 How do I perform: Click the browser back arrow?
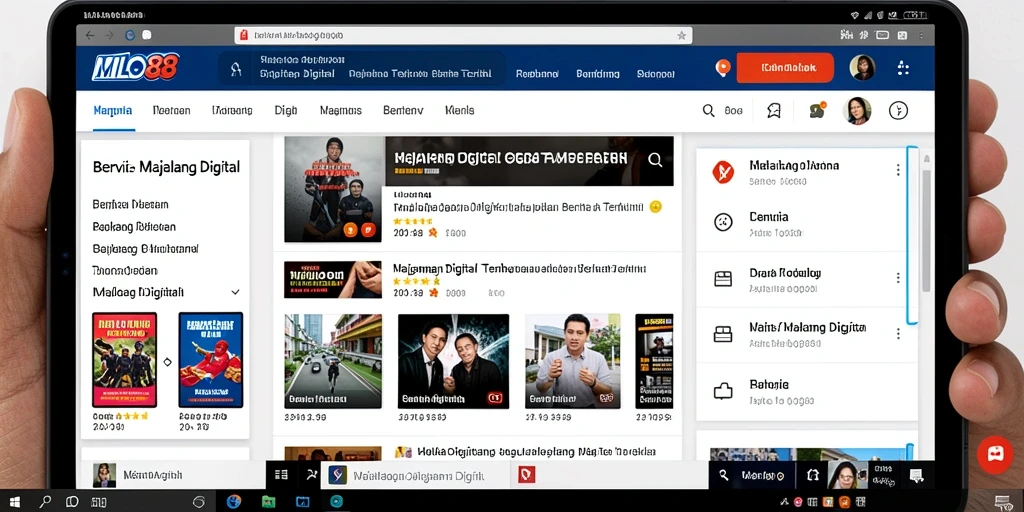(x=89, y=35)
